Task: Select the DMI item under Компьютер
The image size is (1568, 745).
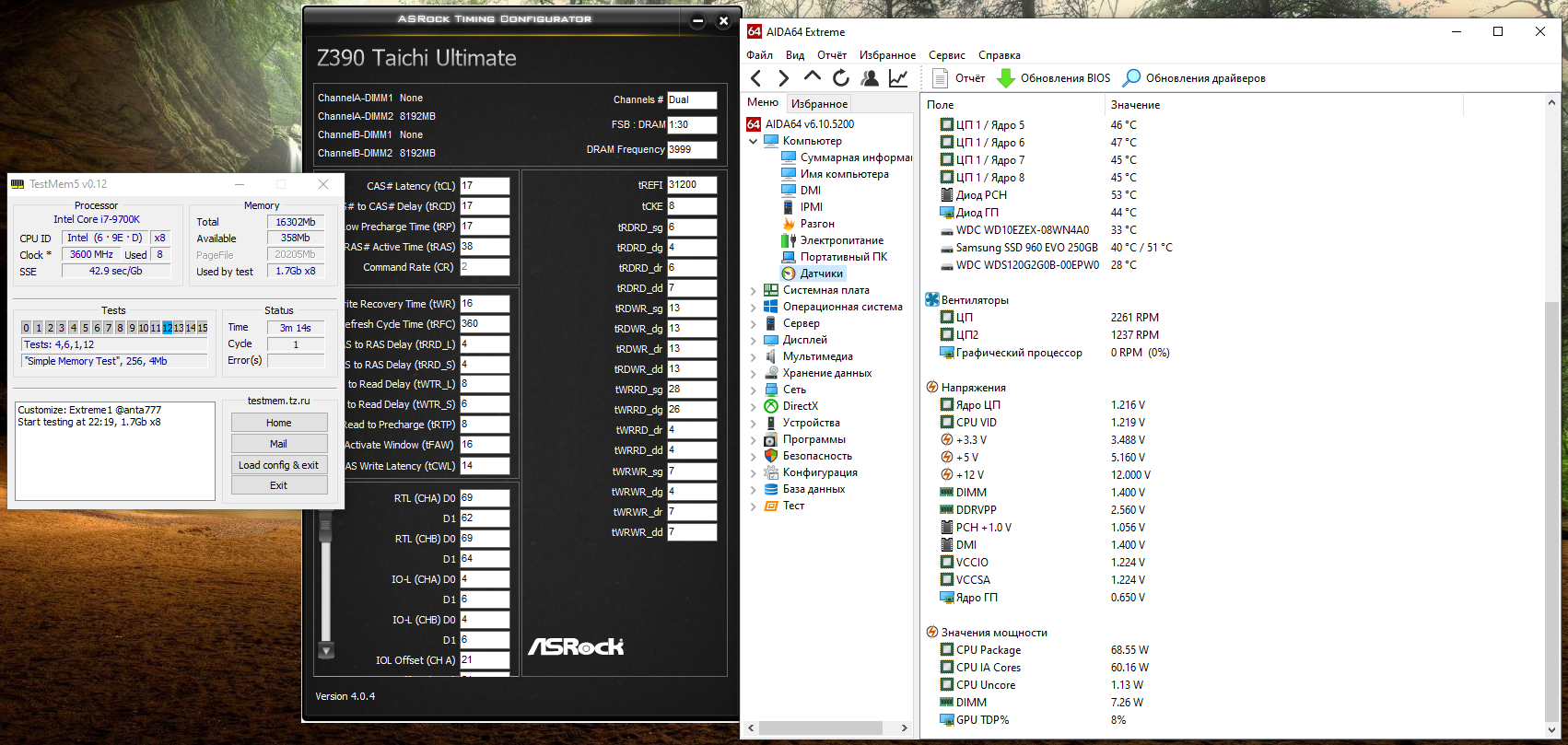Action: click(802, 191)
